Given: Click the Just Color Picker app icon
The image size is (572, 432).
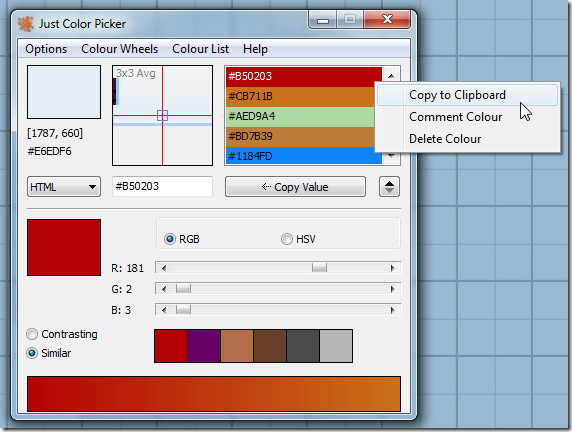Looking at the screenshot, I should click(x=26, y=24).
